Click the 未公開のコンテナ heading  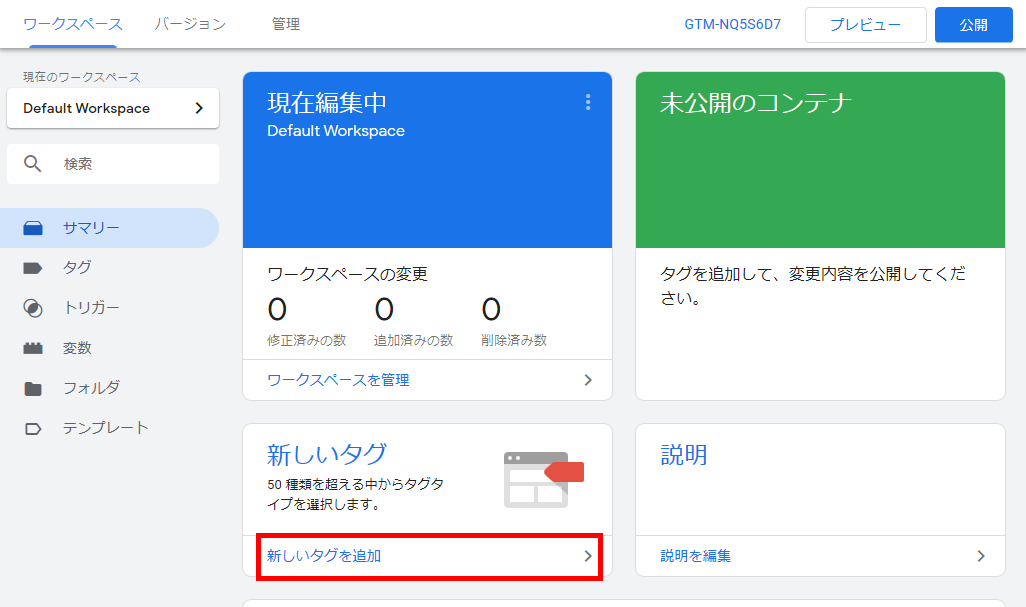click(x=755, y=103)
